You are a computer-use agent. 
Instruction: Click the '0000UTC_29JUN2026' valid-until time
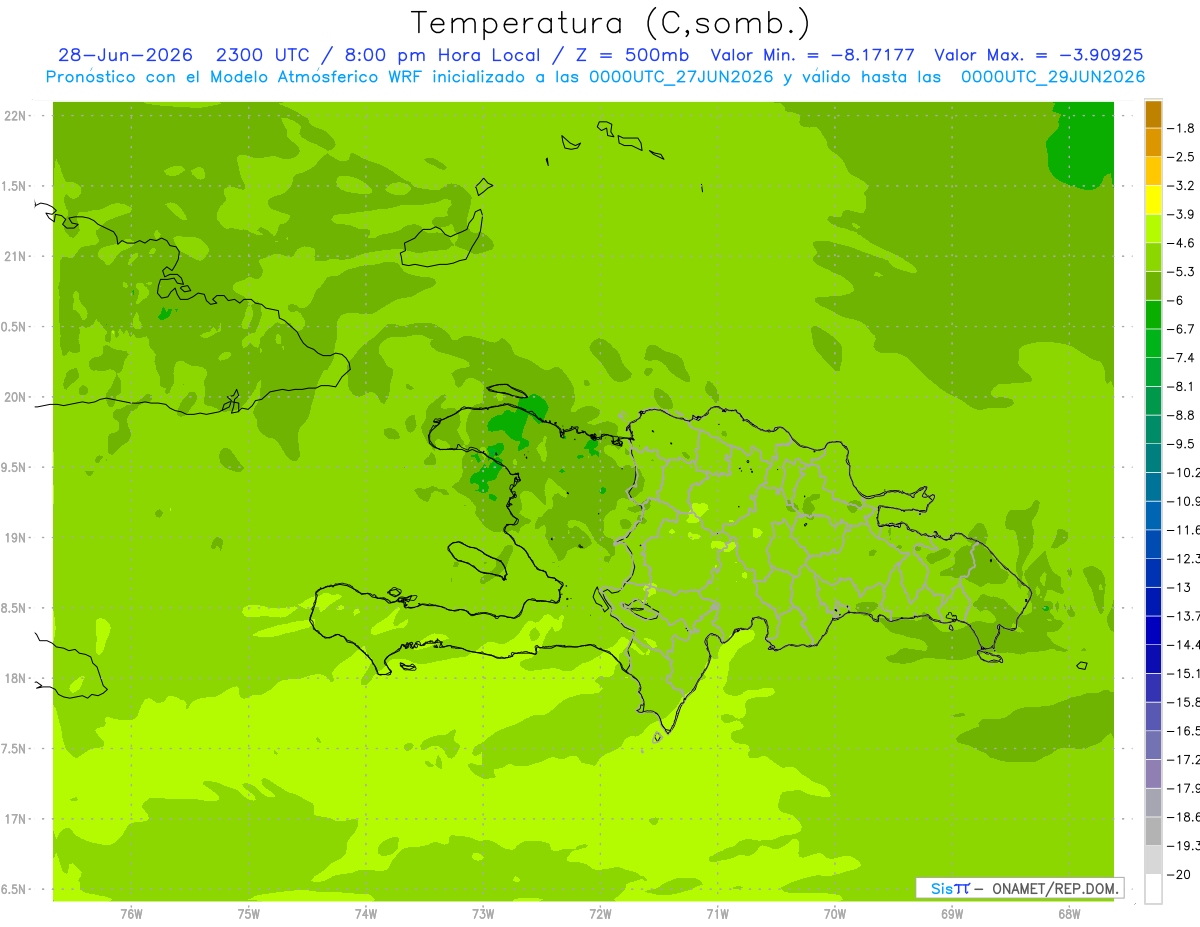(1053, 77)
